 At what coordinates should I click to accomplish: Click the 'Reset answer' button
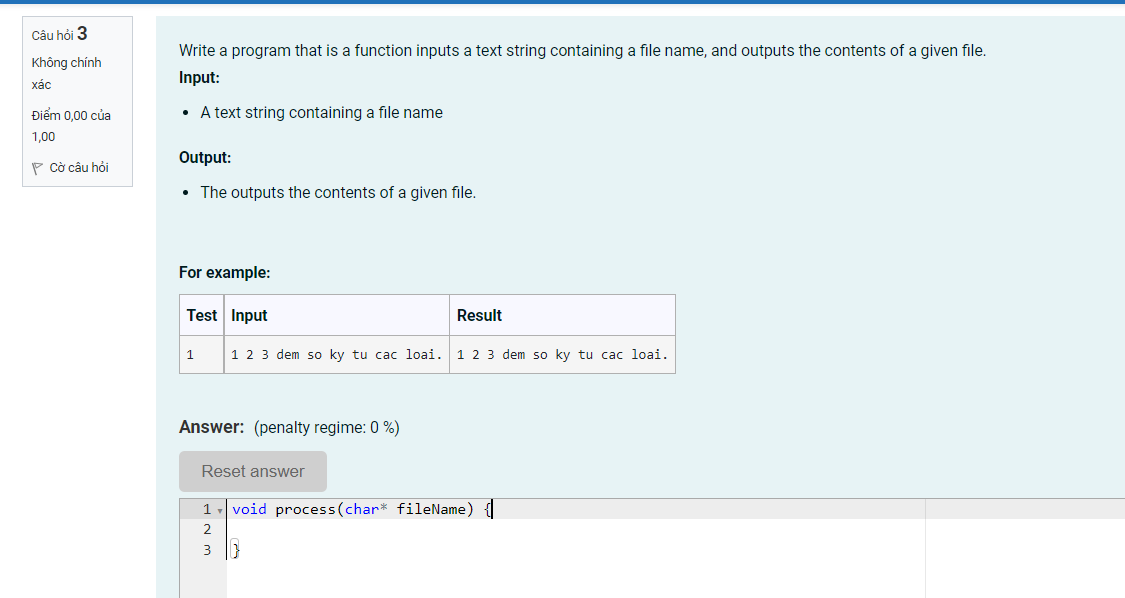[x=252, y=471]
